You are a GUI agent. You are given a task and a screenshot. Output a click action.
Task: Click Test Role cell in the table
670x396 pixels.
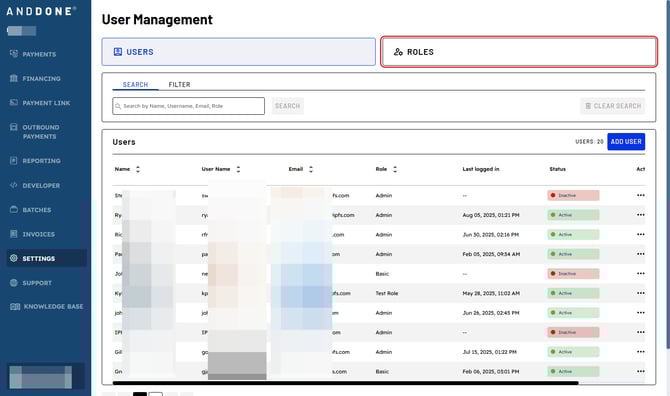click(x=387, y=293)
